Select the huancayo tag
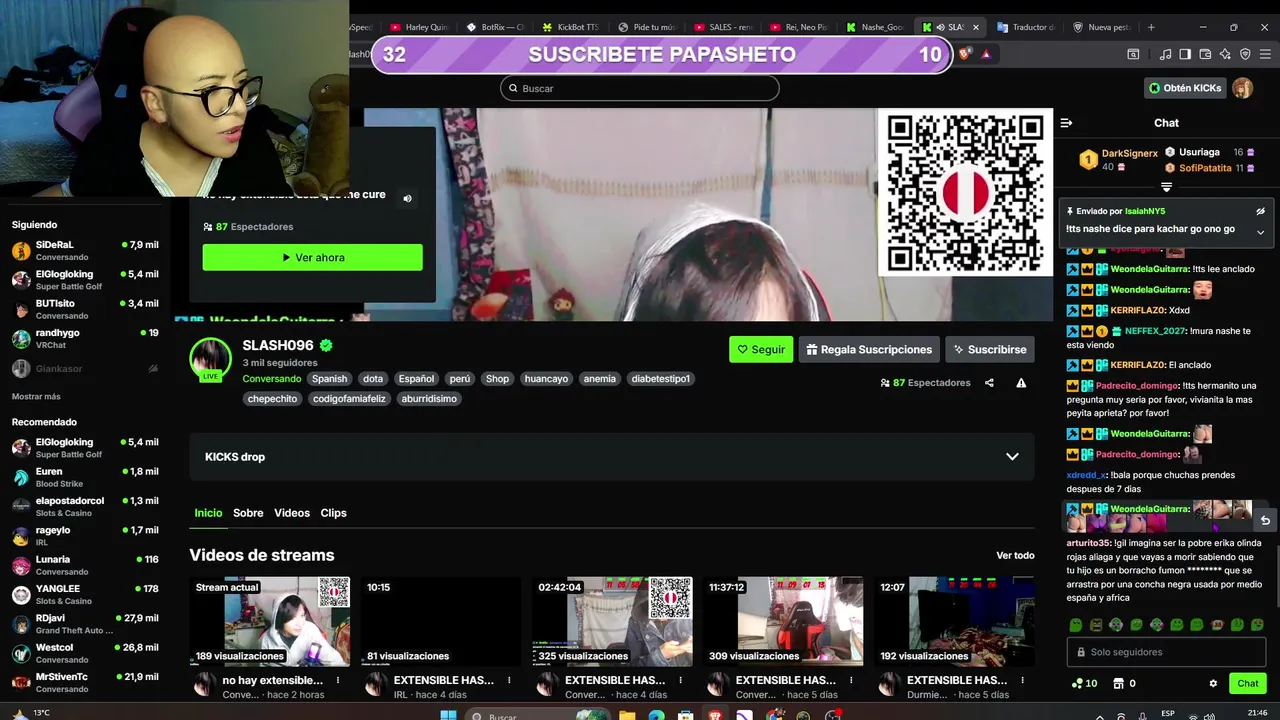This screenshot has width=1280, height=720. coord(546,379)
